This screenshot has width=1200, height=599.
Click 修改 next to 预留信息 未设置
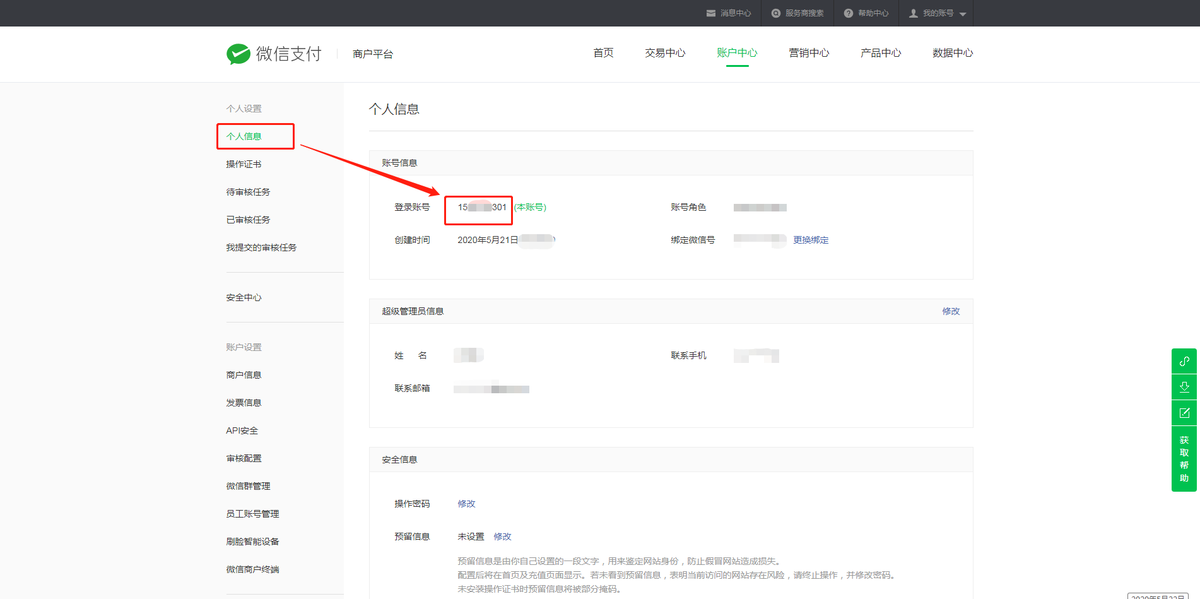click(502, 537)
